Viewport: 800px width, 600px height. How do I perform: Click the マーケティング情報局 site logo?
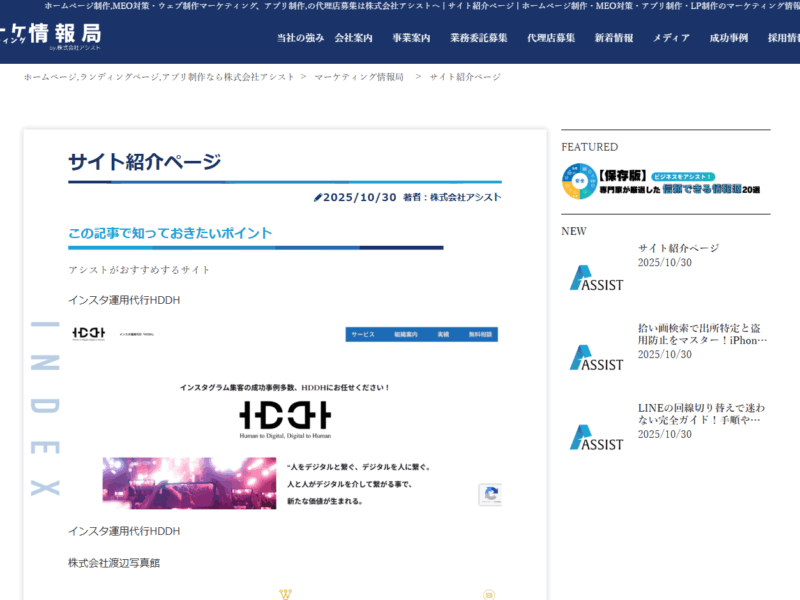pyautogui.click(x=50, y=37)
